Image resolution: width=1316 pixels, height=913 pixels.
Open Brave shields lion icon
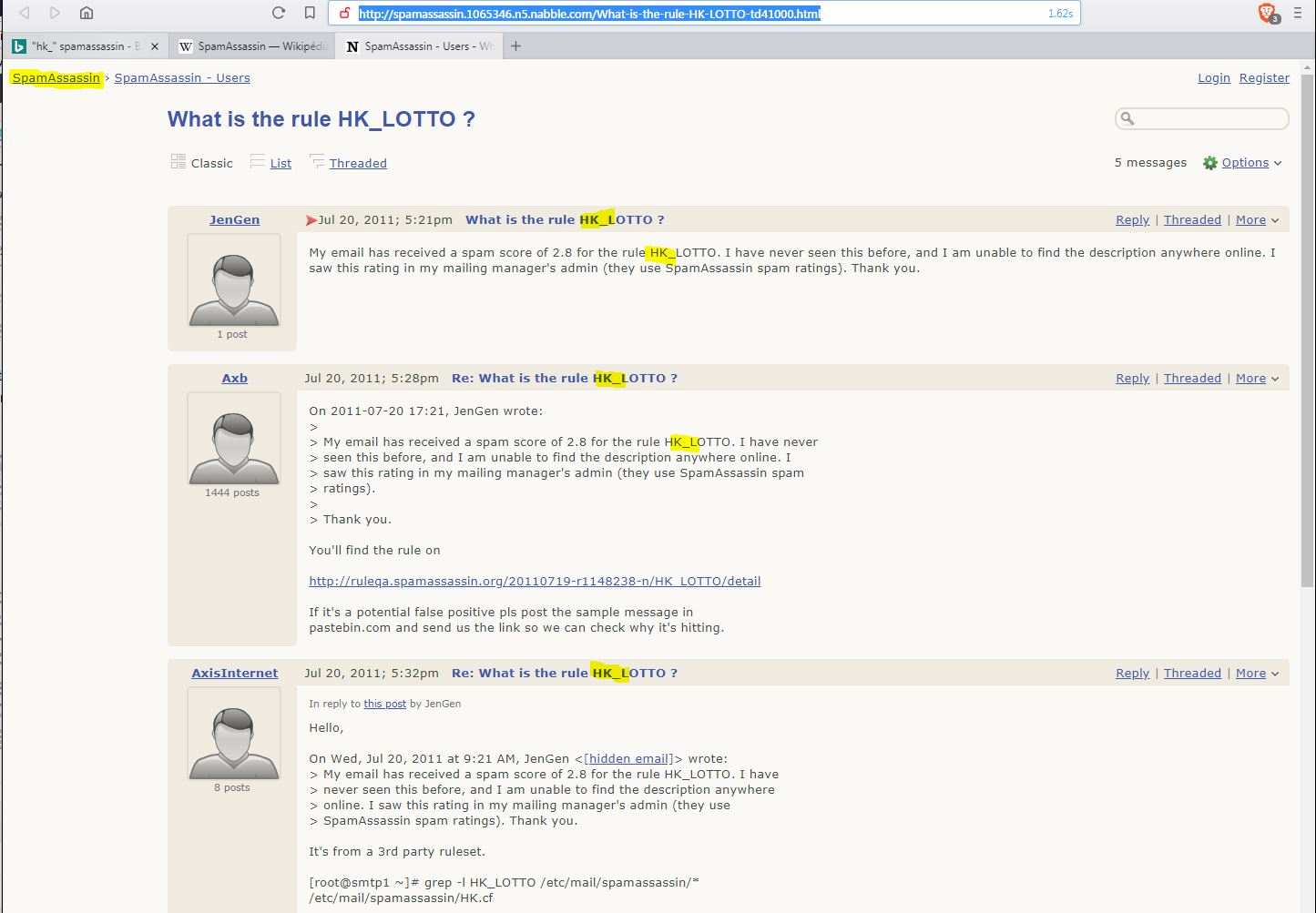tap(1267, 13)
